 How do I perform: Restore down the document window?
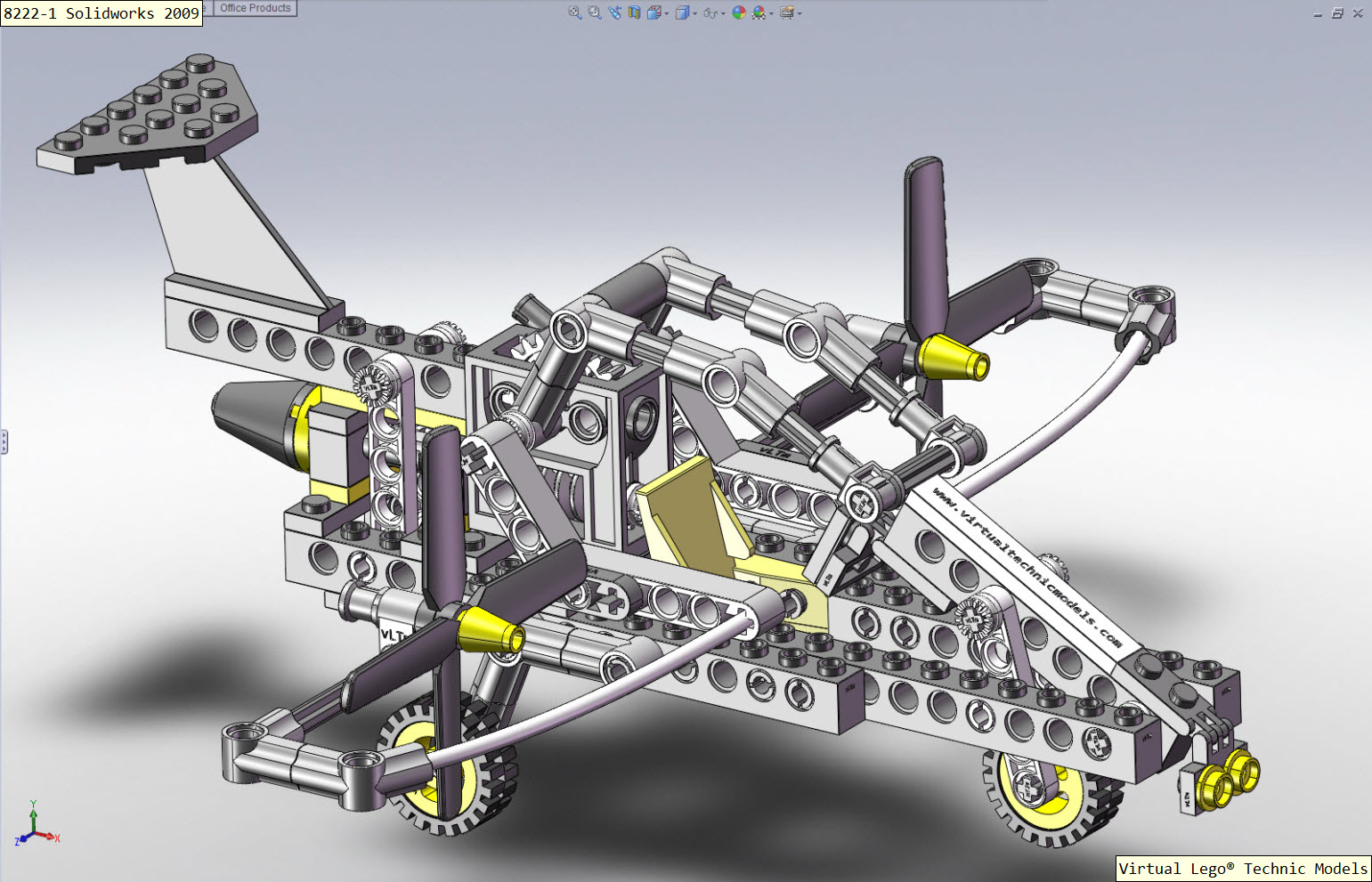pos(1337,13)
